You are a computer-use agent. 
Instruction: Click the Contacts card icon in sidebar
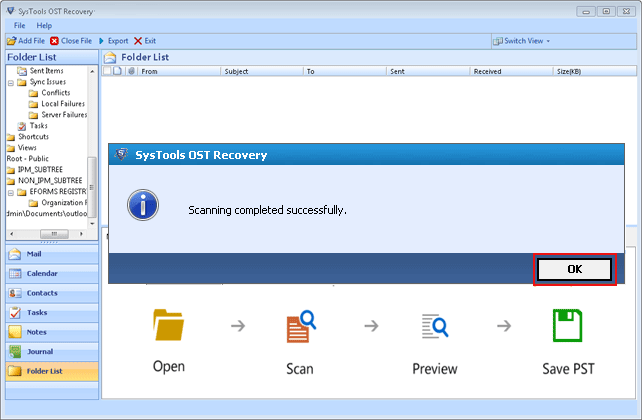point(15,293)
